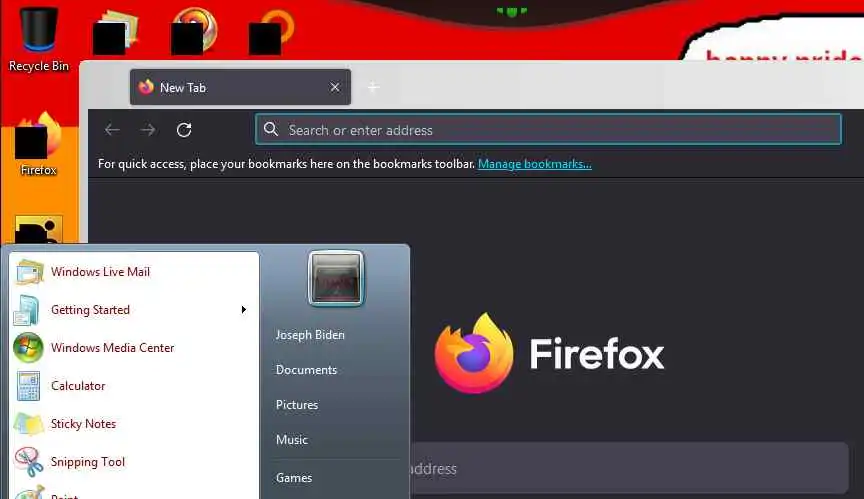This screenshot has height=499, width=864.
Task: Click the search magnifier in address bar
Action: (x=271, y=129)
